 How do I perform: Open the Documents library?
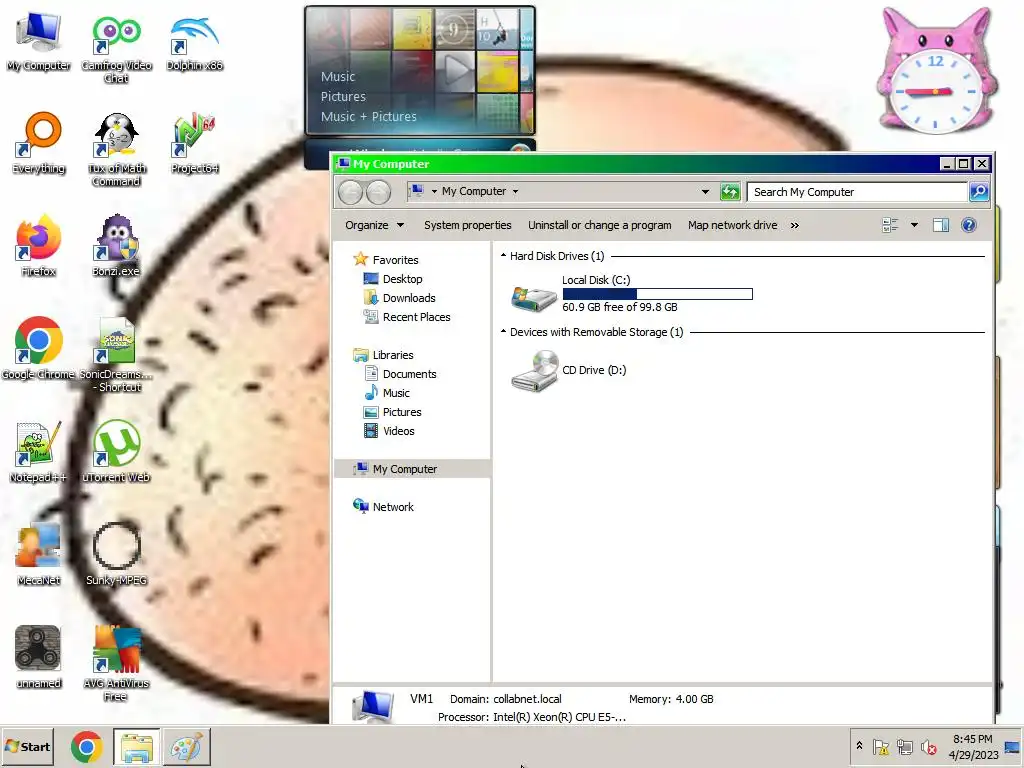[400, 374]
